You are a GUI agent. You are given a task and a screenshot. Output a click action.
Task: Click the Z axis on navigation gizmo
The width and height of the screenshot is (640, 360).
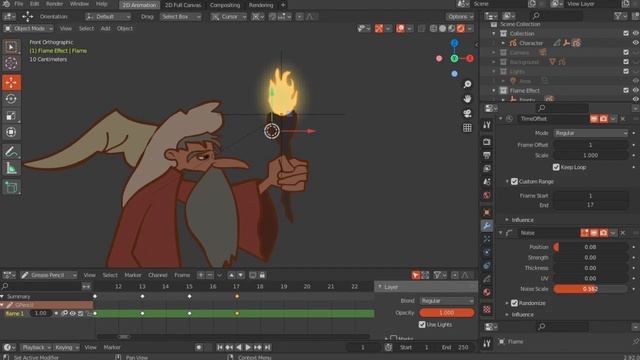coord(454,43)
